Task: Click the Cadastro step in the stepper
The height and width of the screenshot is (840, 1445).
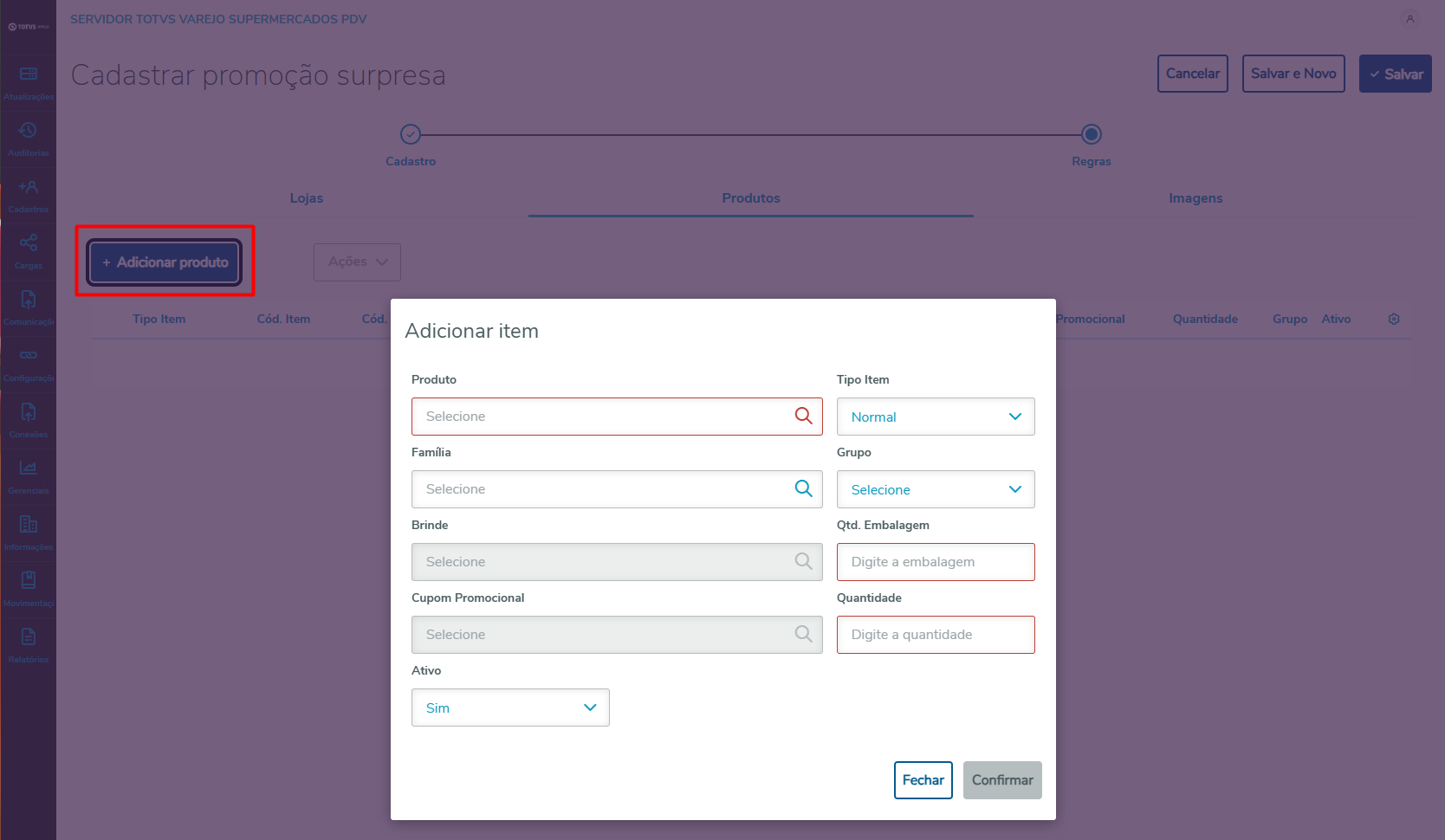Action: click(411, 135)
